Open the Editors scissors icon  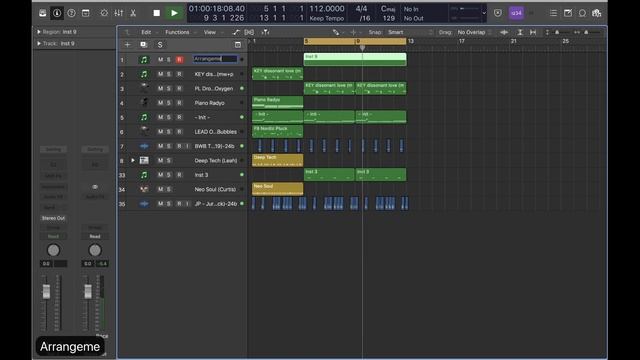pos(133,13)
